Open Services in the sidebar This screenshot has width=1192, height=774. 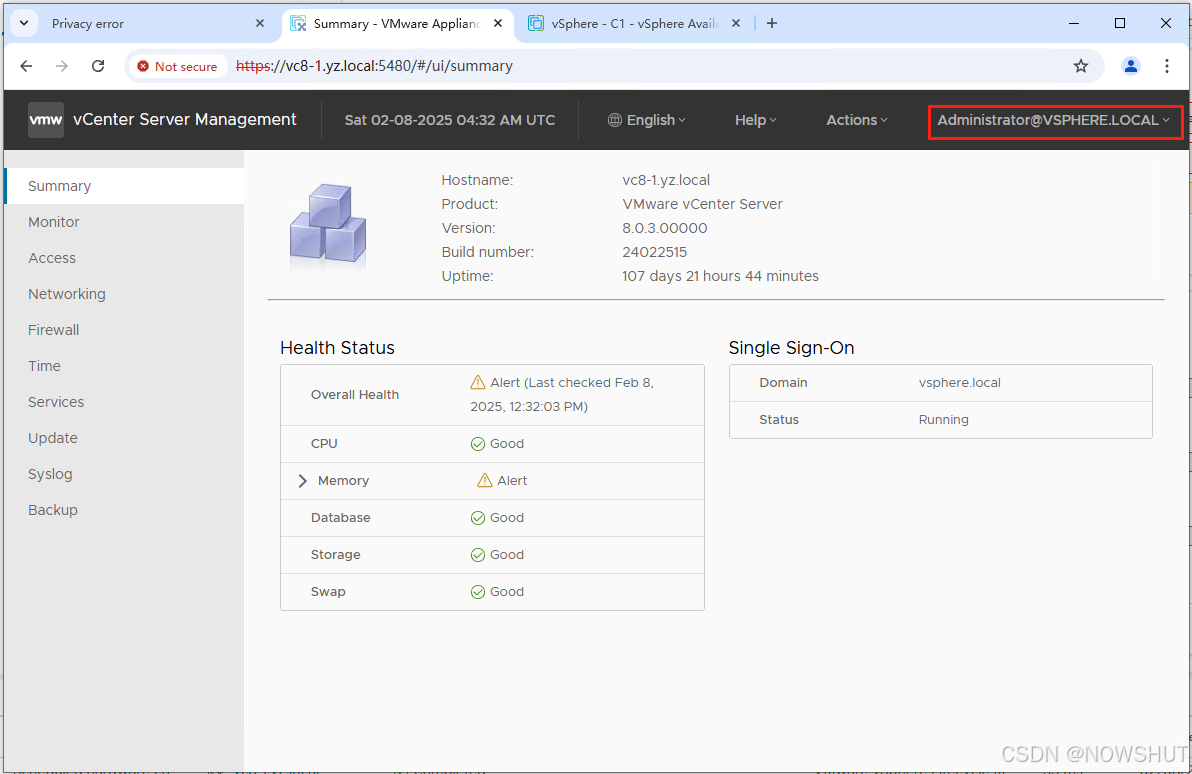[125, 402]
